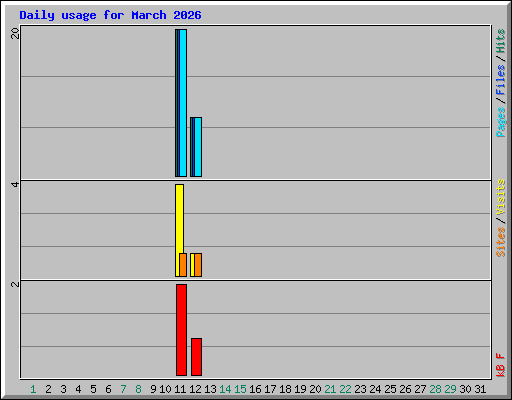Click the day 11 yellow visits bar
512x400 pixels.
click(x=179, y=230)
